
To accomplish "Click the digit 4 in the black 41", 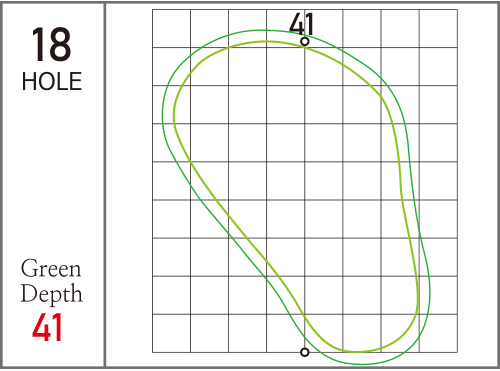I will 297,24.
